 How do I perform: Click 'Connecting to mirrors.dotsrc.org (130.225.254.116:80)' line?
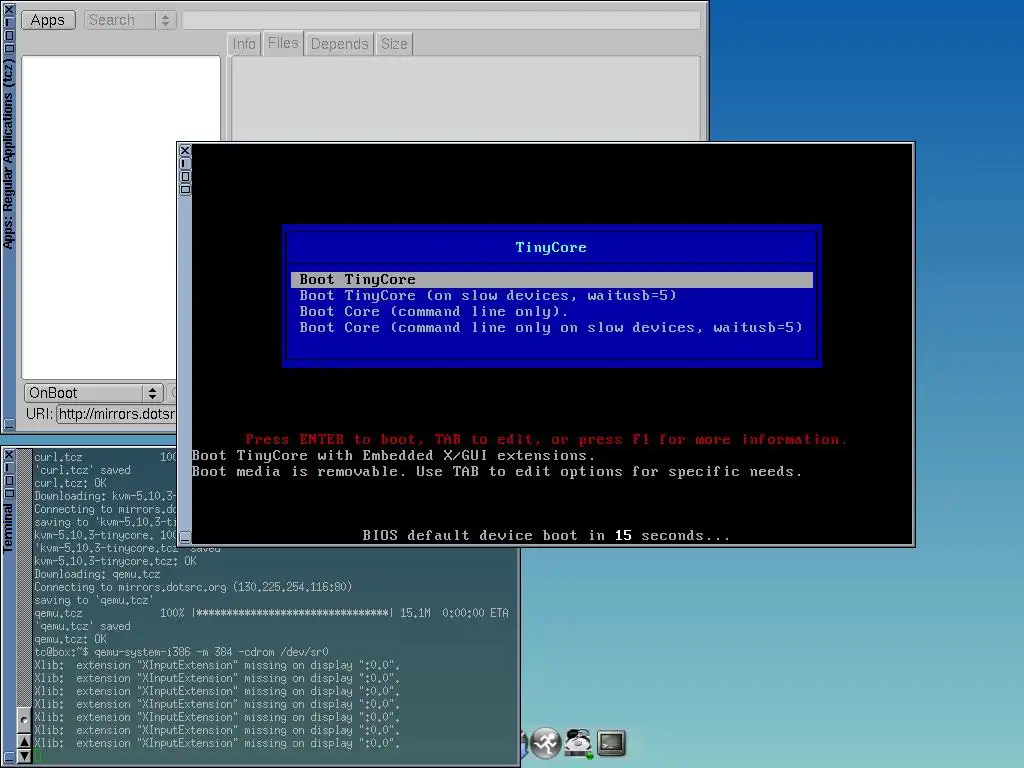point(193,587)
